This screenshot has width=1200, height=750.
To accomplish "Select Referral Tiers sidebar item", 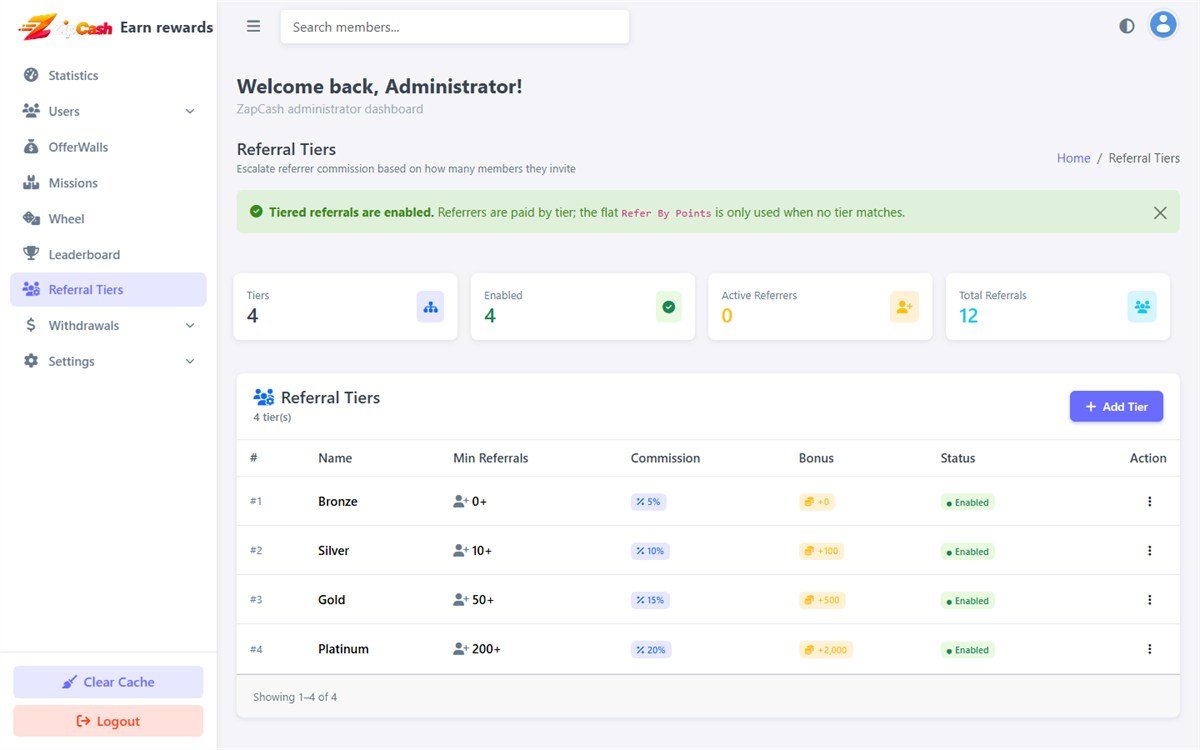I will [108, 290].
